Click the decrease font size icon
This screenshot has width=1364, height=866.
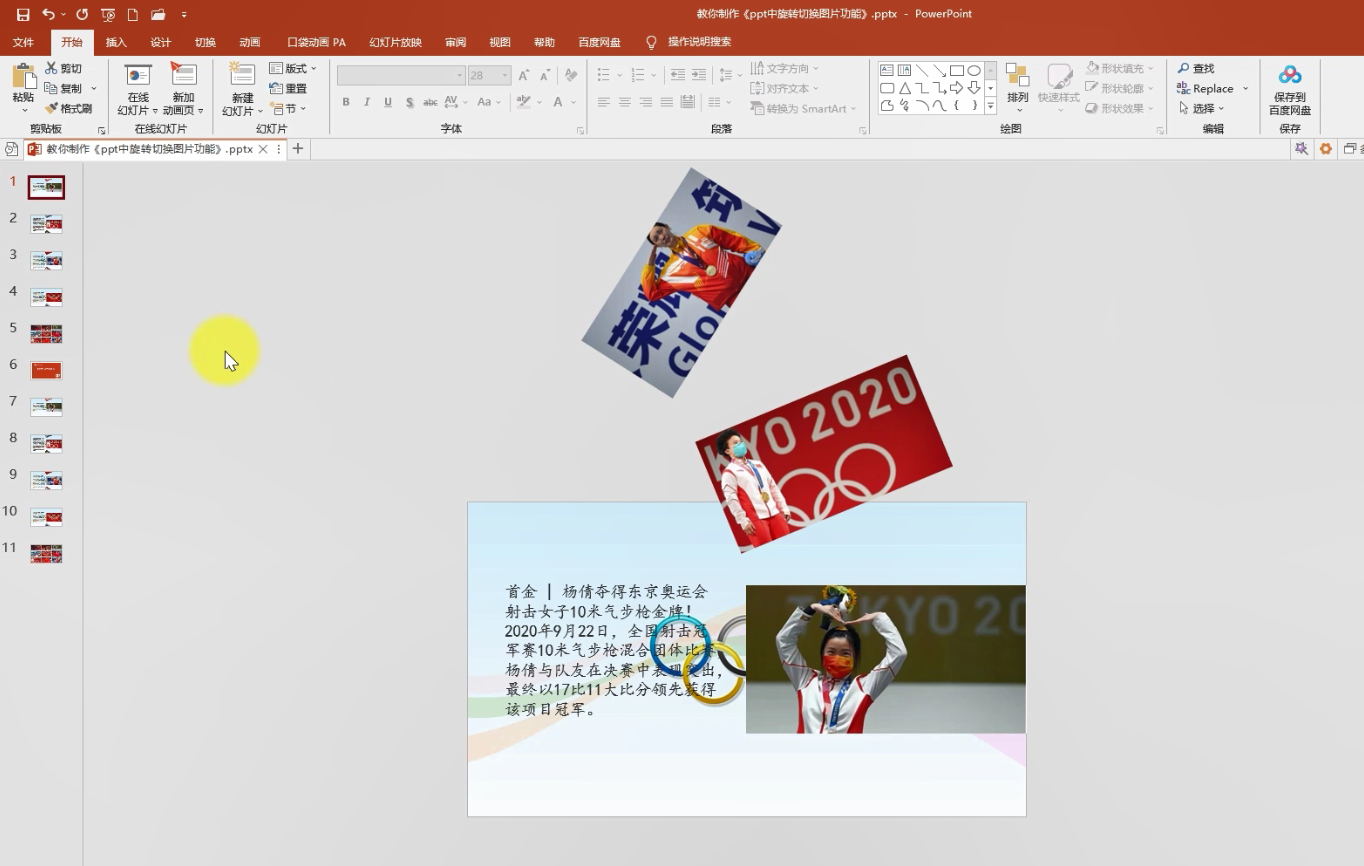click(x=545, y=75)
